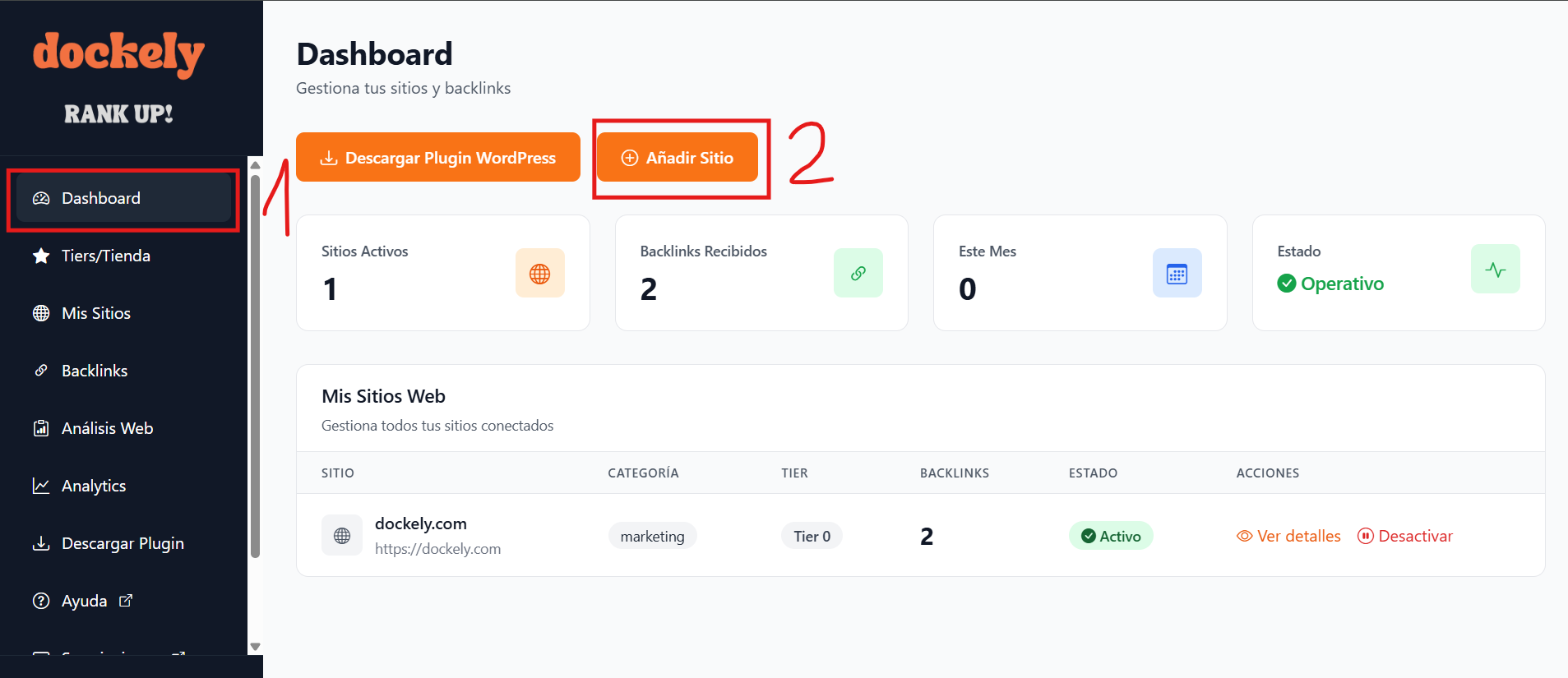Deactivate dockely.com with Desactivar

point(1405,536)
